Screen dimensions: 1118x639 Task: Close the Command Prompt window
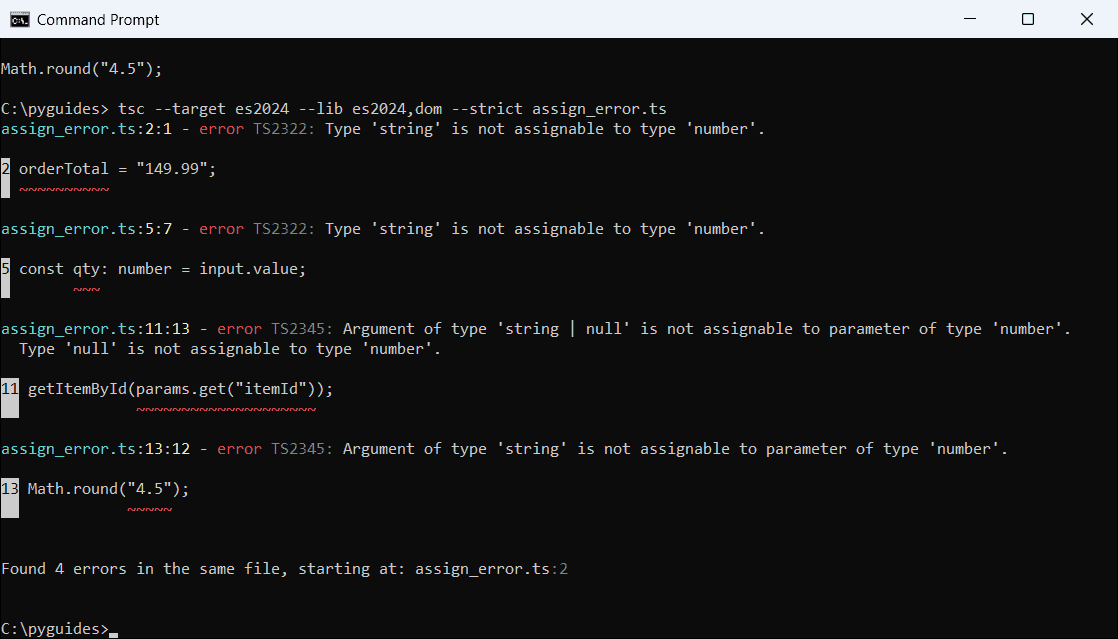(1087, 19)
